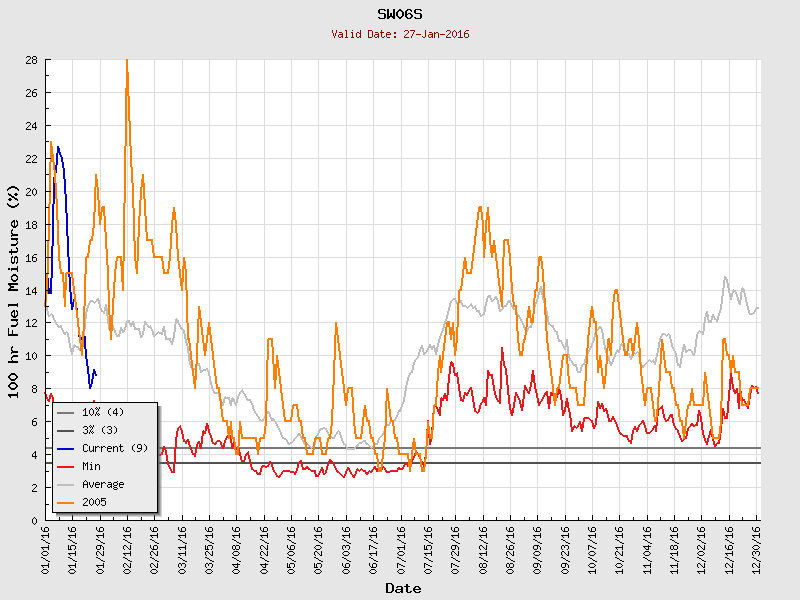Click the 100 hr Fuel Moisture axis title
This screenshot has width=800, height=600.
point(14,290)
